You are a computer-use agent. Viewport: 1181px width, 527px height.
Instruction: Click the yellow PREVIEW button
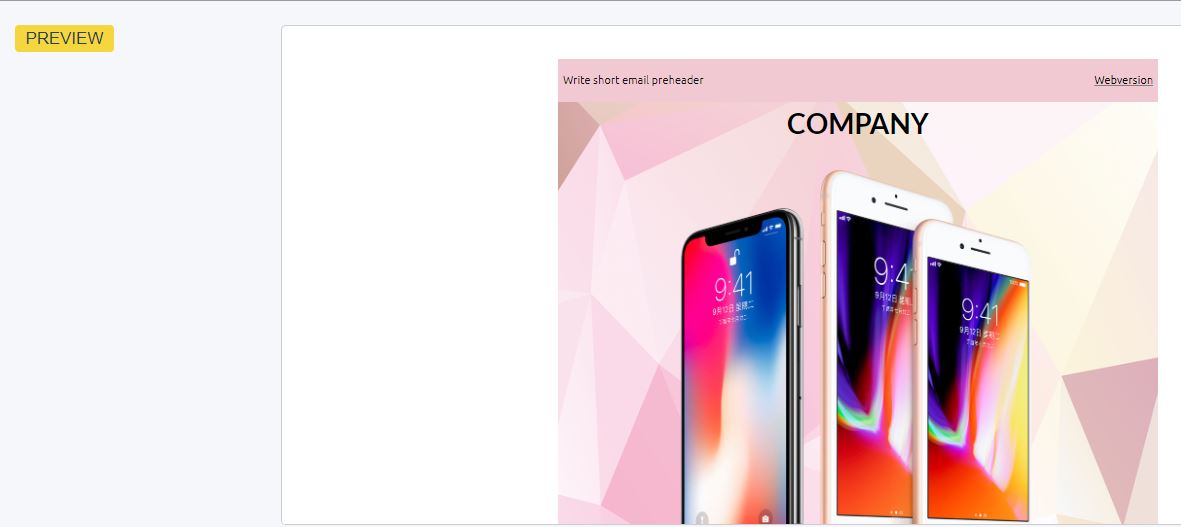click(64, 38)
